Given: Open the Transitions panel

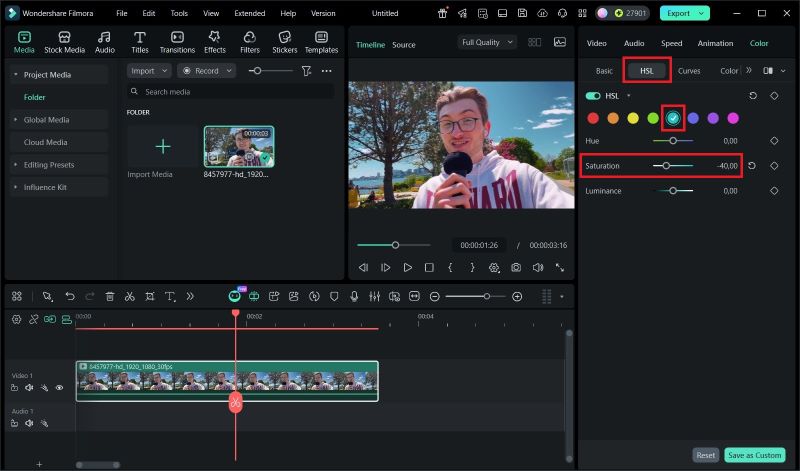Looking at the screenshot, I should tap(177, 42).
